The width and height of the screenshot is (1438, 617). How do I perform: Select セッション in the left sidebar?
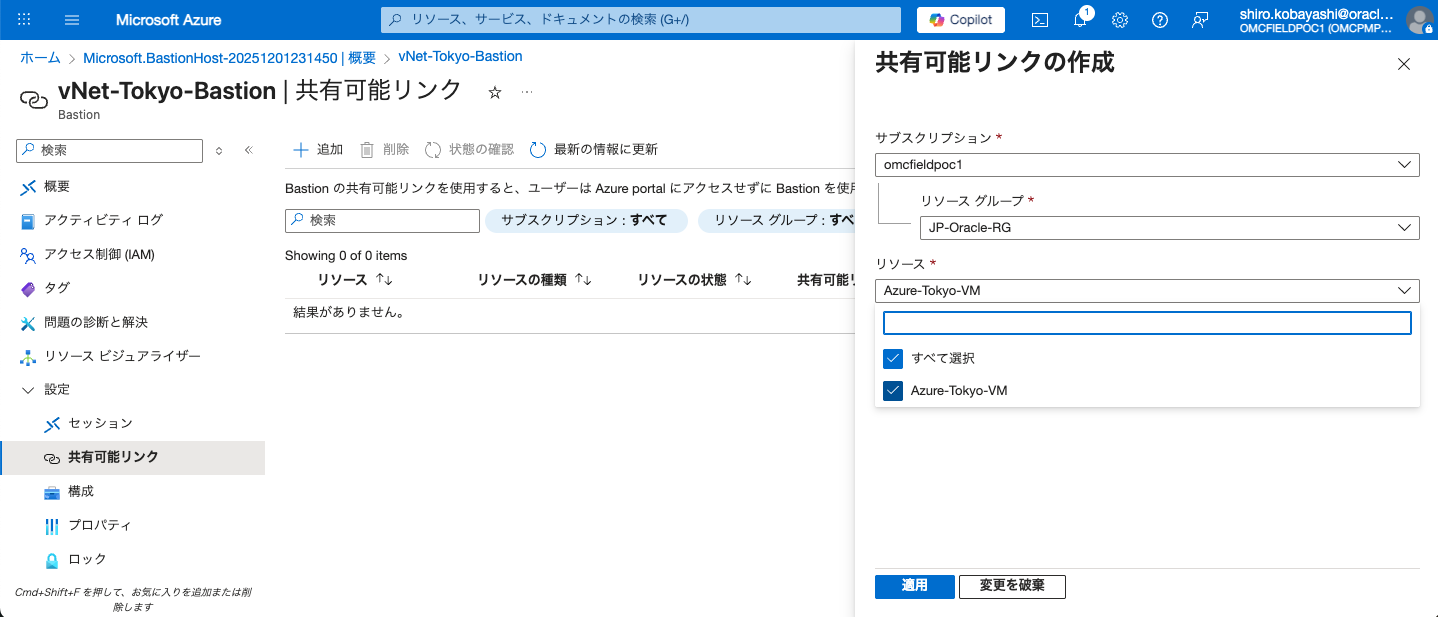(x=98, y=423)
